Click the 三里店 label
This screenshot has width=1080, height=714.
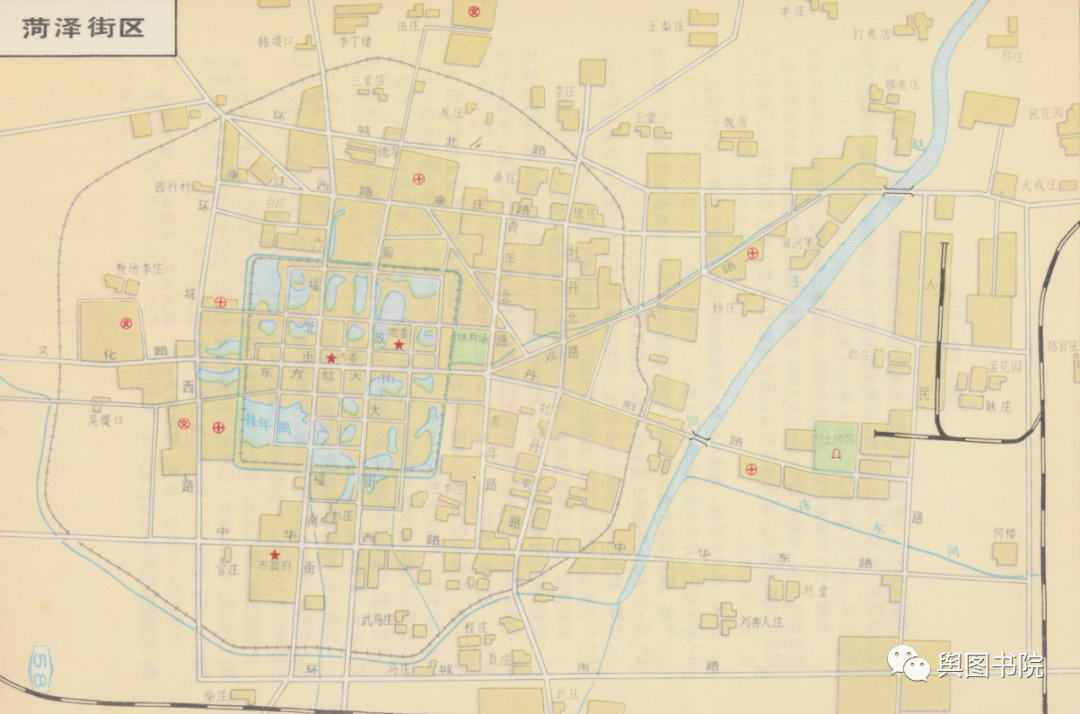pos(368,80)
